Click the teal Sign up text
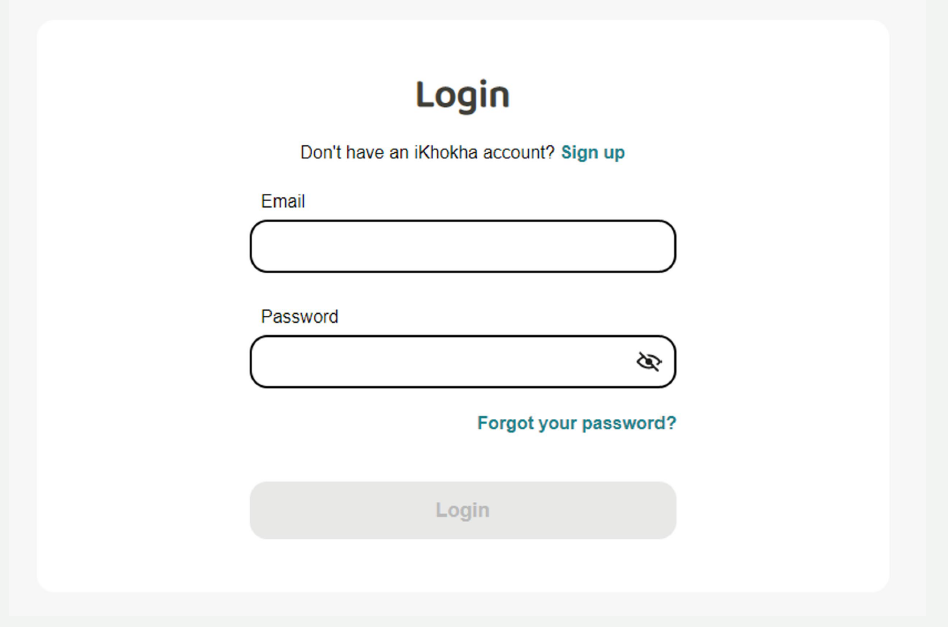The height and width of the screenshot is (627, 948). point(593,152)
